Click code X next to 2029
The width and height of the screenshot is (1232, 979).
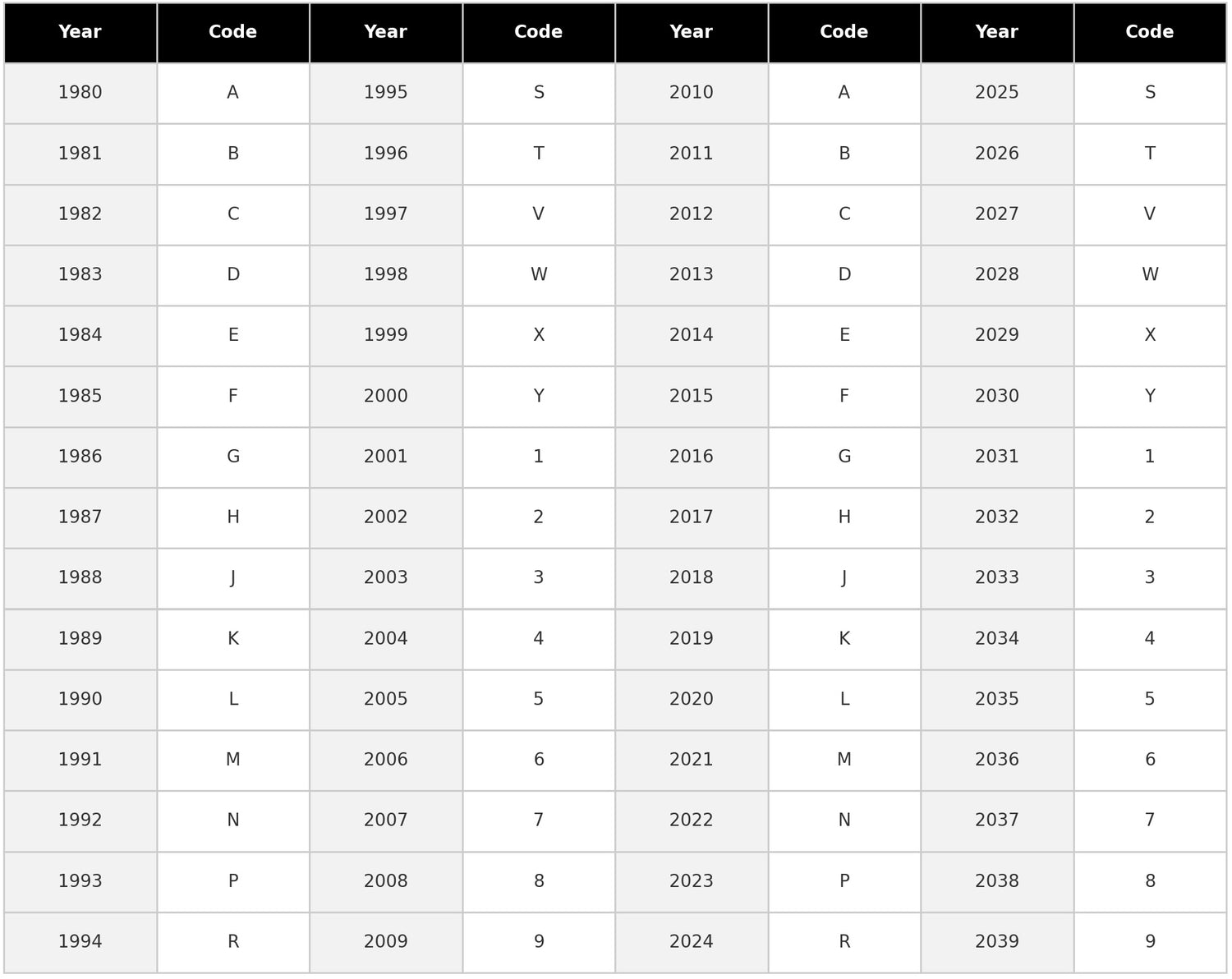(1149, 335)
